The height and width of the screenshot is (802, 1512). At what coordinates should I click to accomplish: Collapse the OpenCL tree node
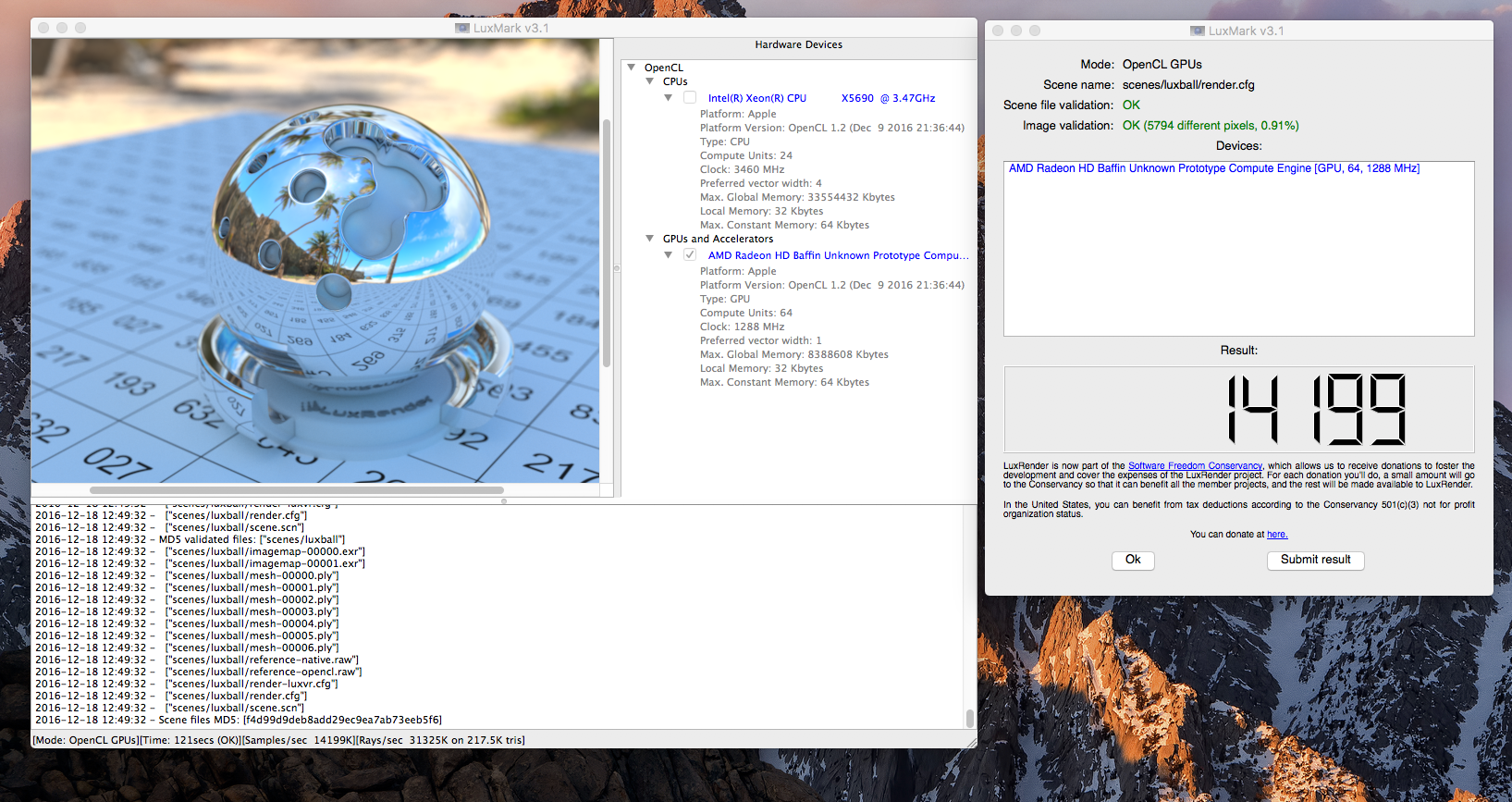pos(632,68)
